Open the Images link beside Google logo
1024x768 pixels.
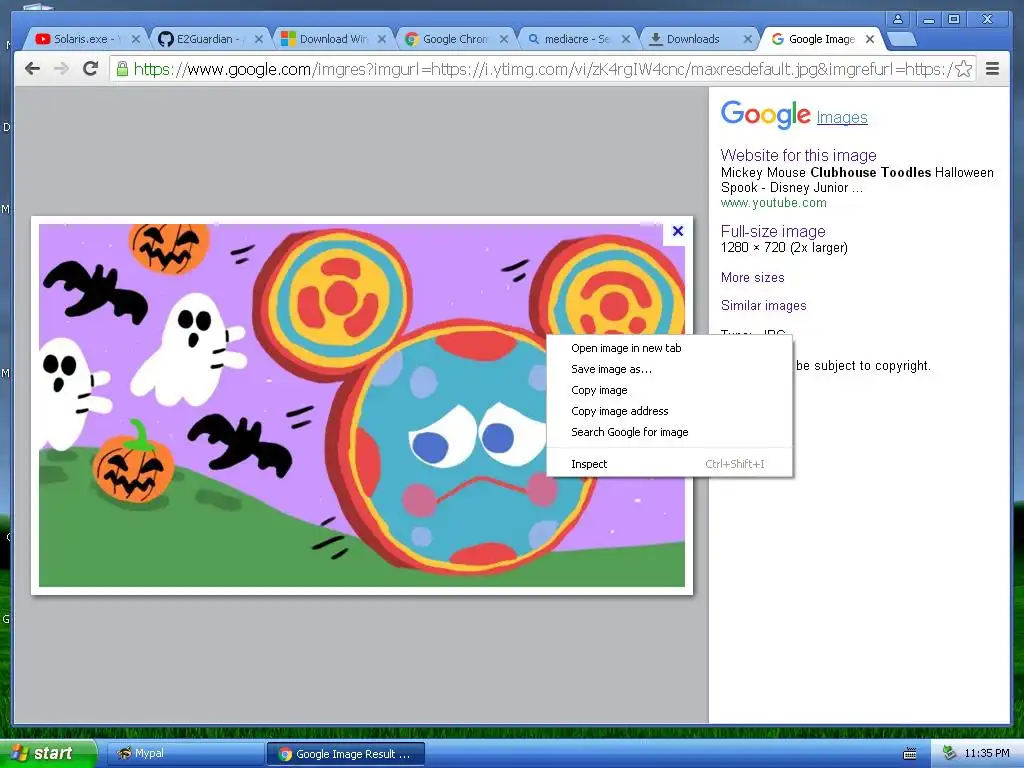[x=842, y=118]
